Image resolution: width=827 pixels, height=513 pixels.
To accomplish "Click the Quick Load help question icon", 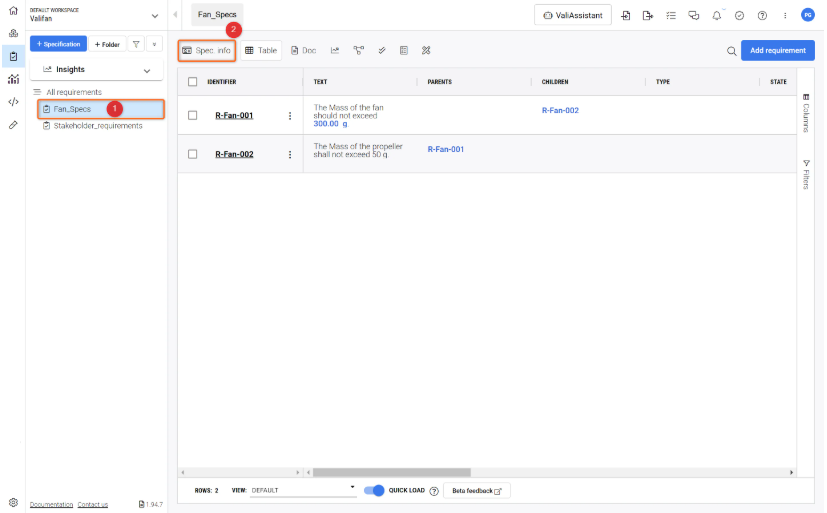I will pyautogui.click(x=434, y=491).
